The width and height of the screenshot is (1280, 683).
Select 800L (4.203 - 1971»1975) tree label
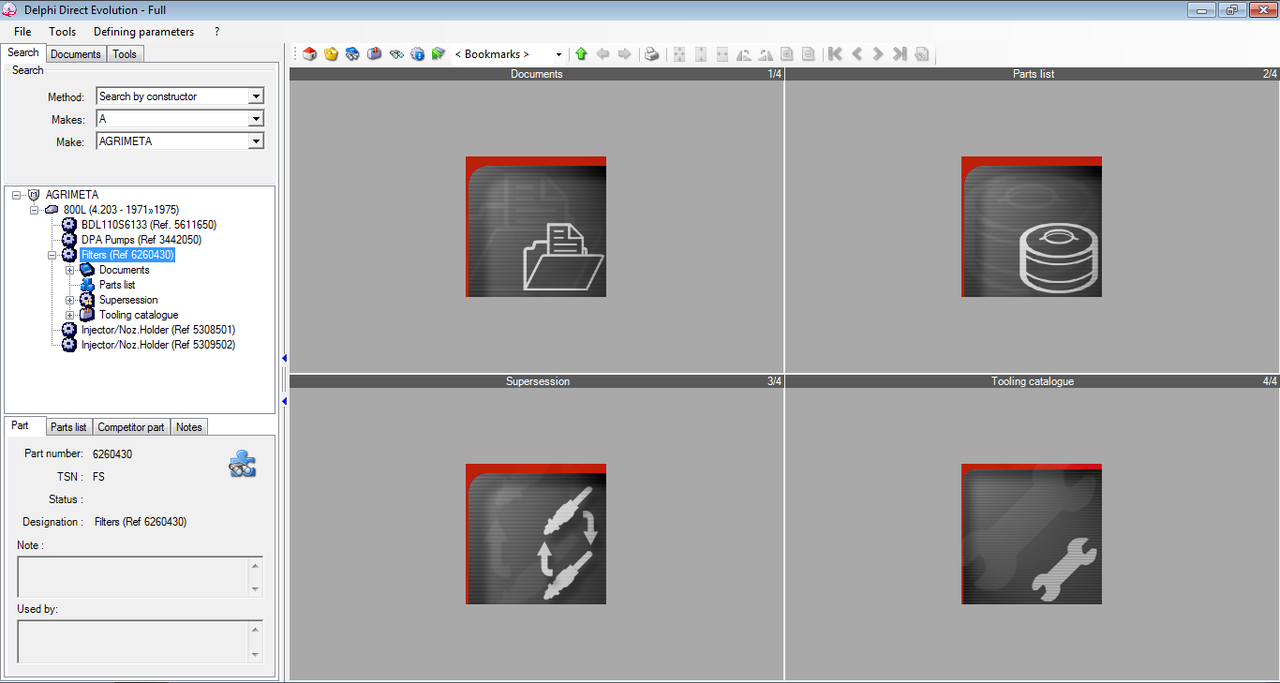(121, 210)
